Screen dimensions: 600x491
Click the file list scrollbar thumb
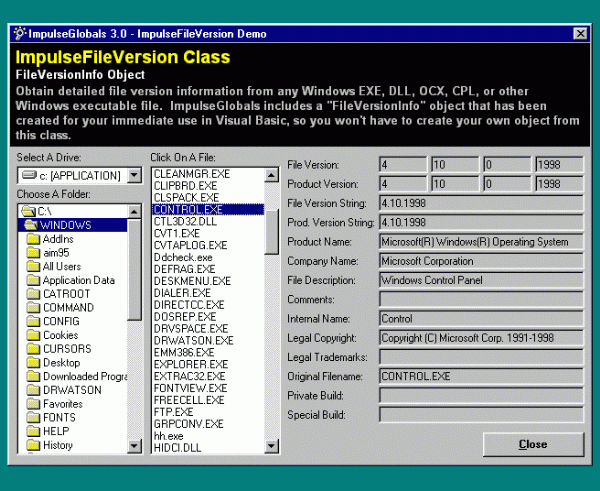271,232
